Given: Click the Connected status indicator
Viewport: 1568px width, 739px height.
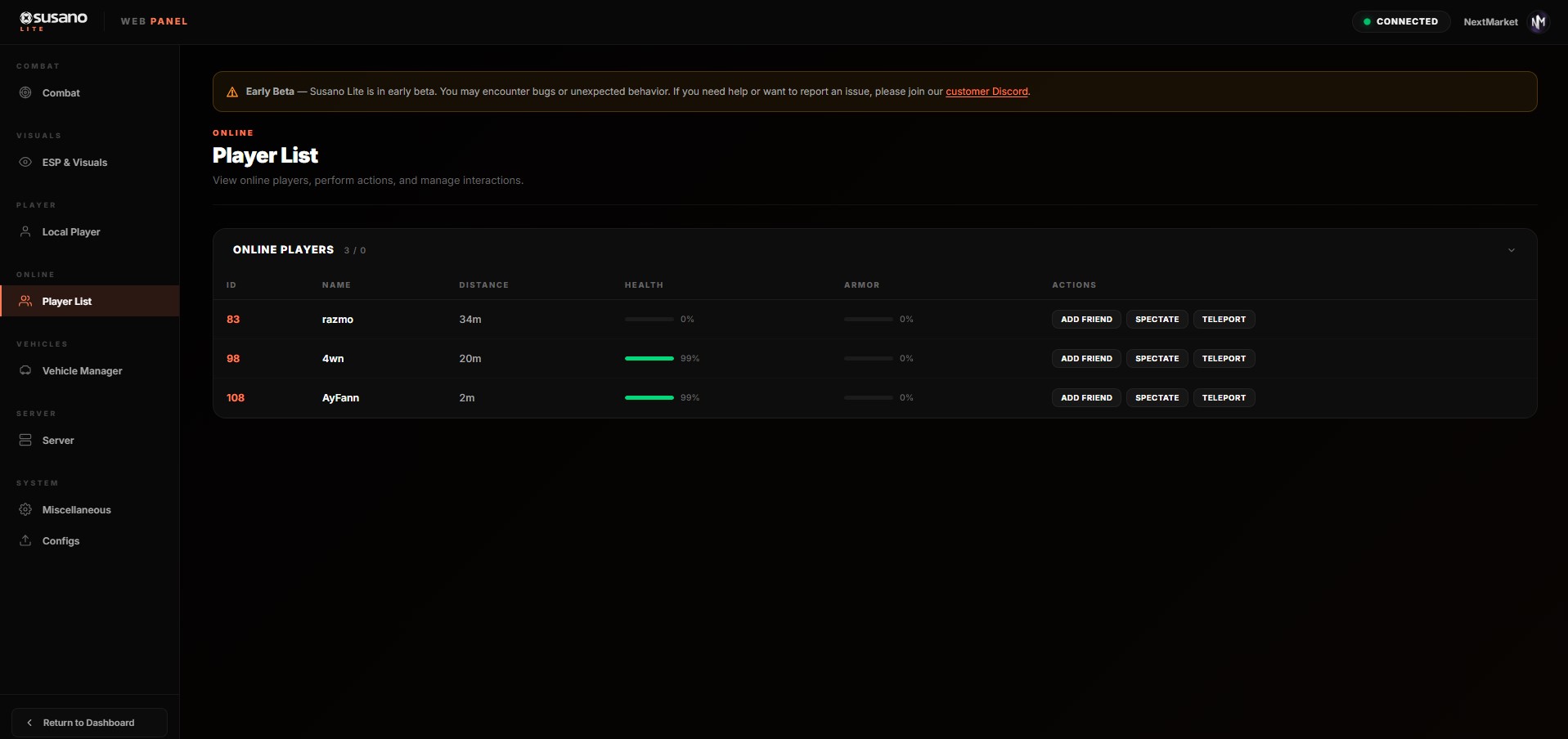Looking at the screenshot, I should pyautogui.click(x=1401, y=21).
